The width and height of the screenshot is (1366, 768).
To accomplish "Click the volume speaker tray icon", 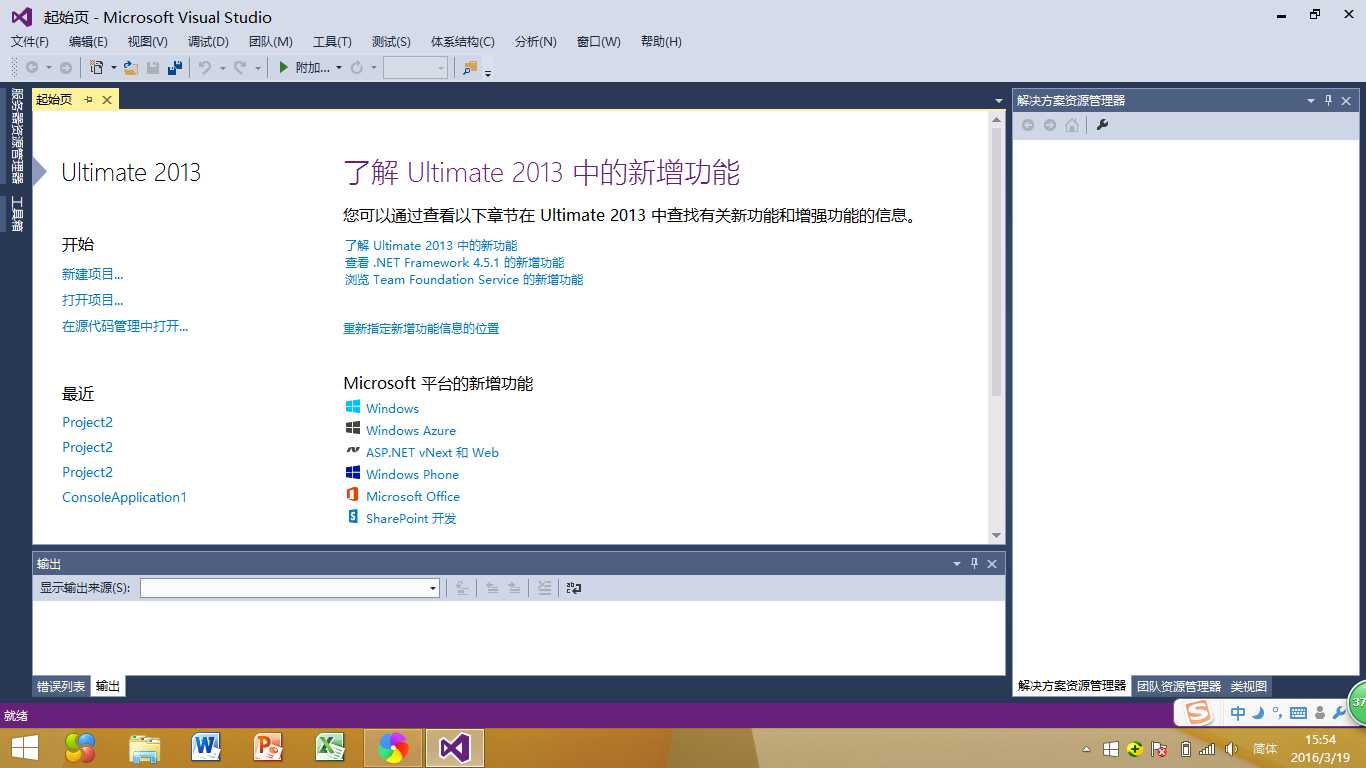I will tap(1232, 749).
